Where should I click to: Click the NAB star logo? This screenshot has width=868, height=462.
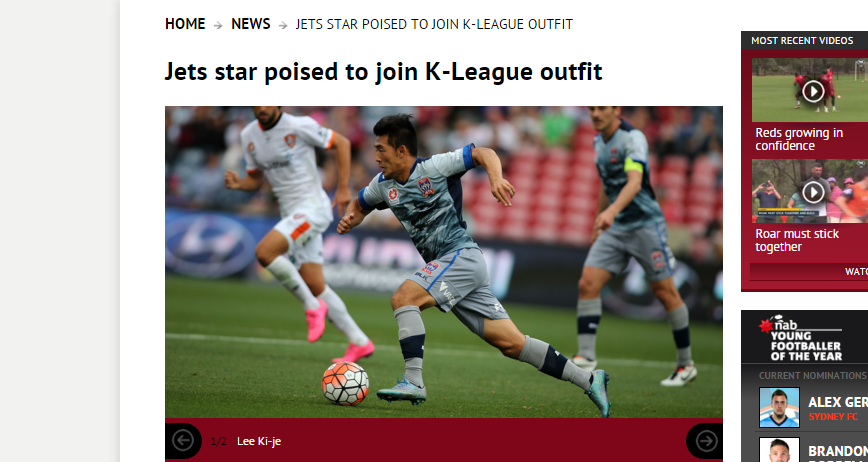click(x=767, y=326)
